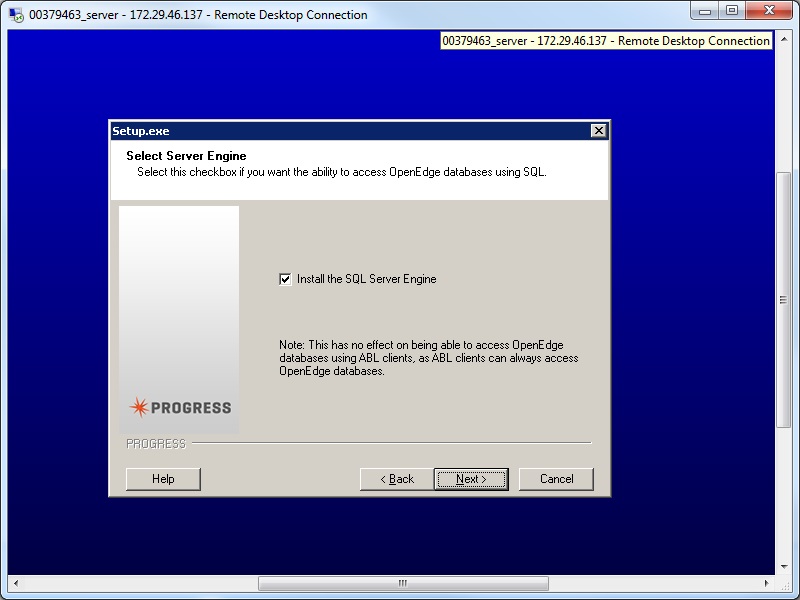Click the checkbox description about using SQL
800x600 pixels.
click(x=342, y=172)
